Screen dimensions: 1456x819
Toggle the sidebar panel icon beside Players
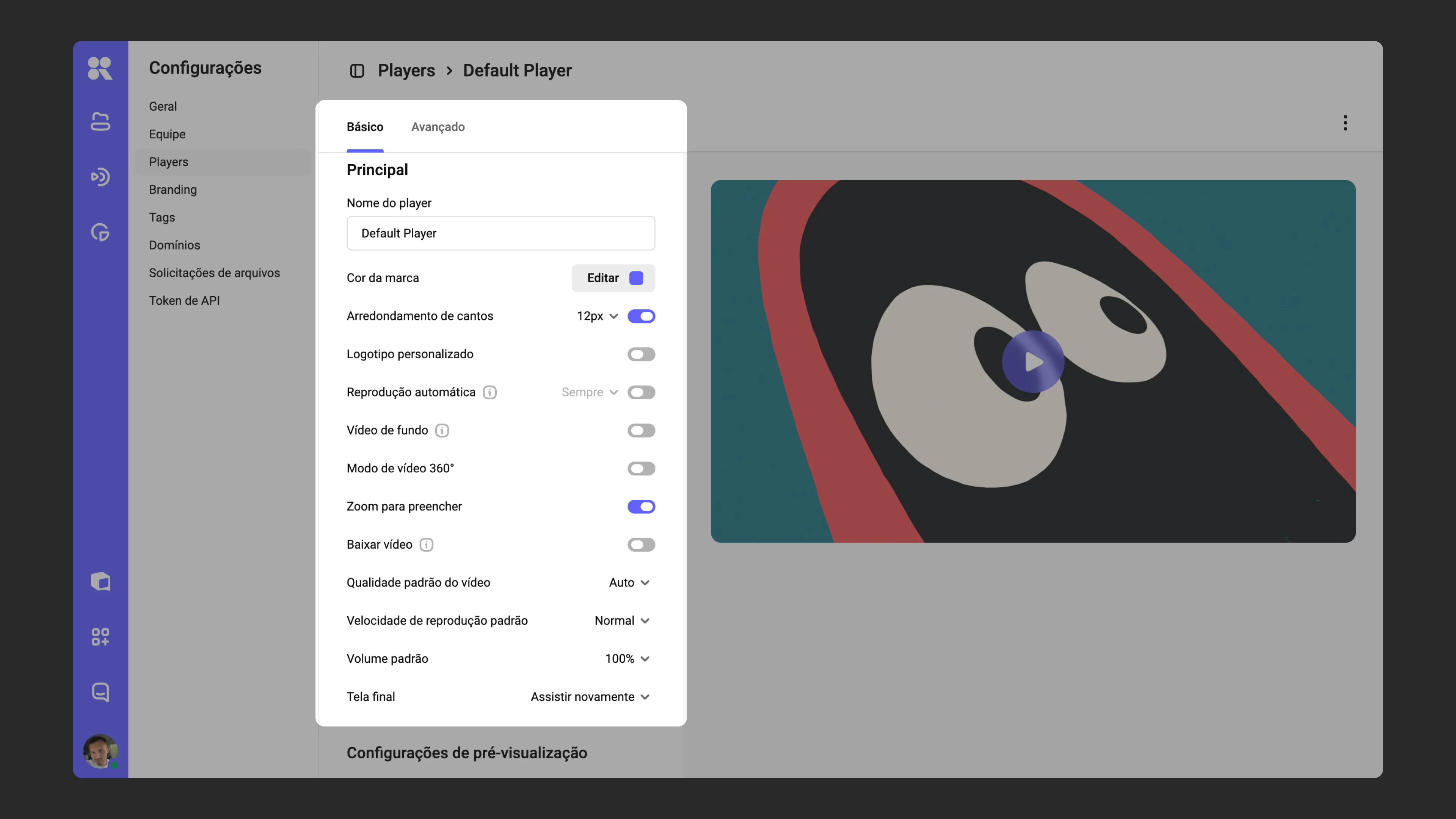coord(357,71)
